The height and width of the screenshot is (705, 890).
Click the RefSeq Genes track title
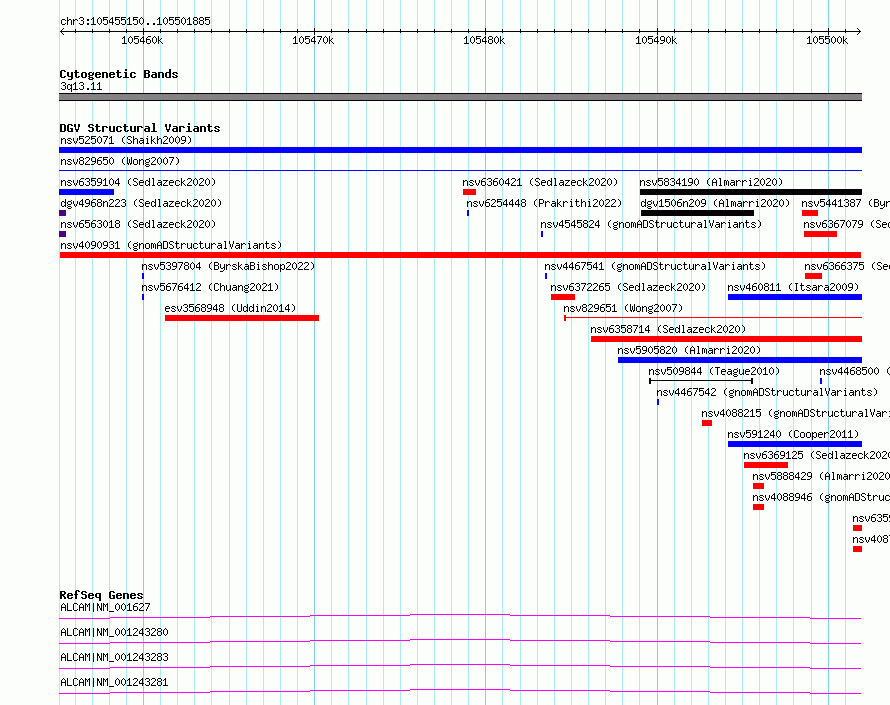click(101, 595)
